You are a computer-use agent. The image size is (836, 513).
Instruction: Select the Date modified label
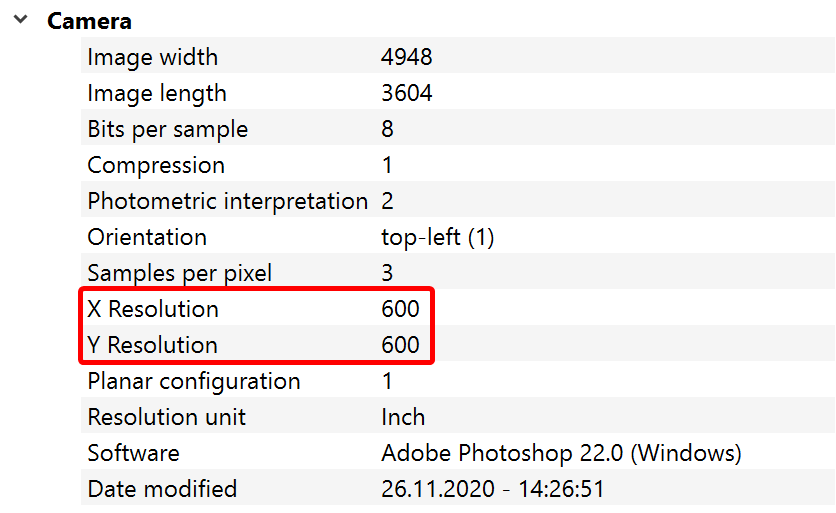tap(162, 489)
